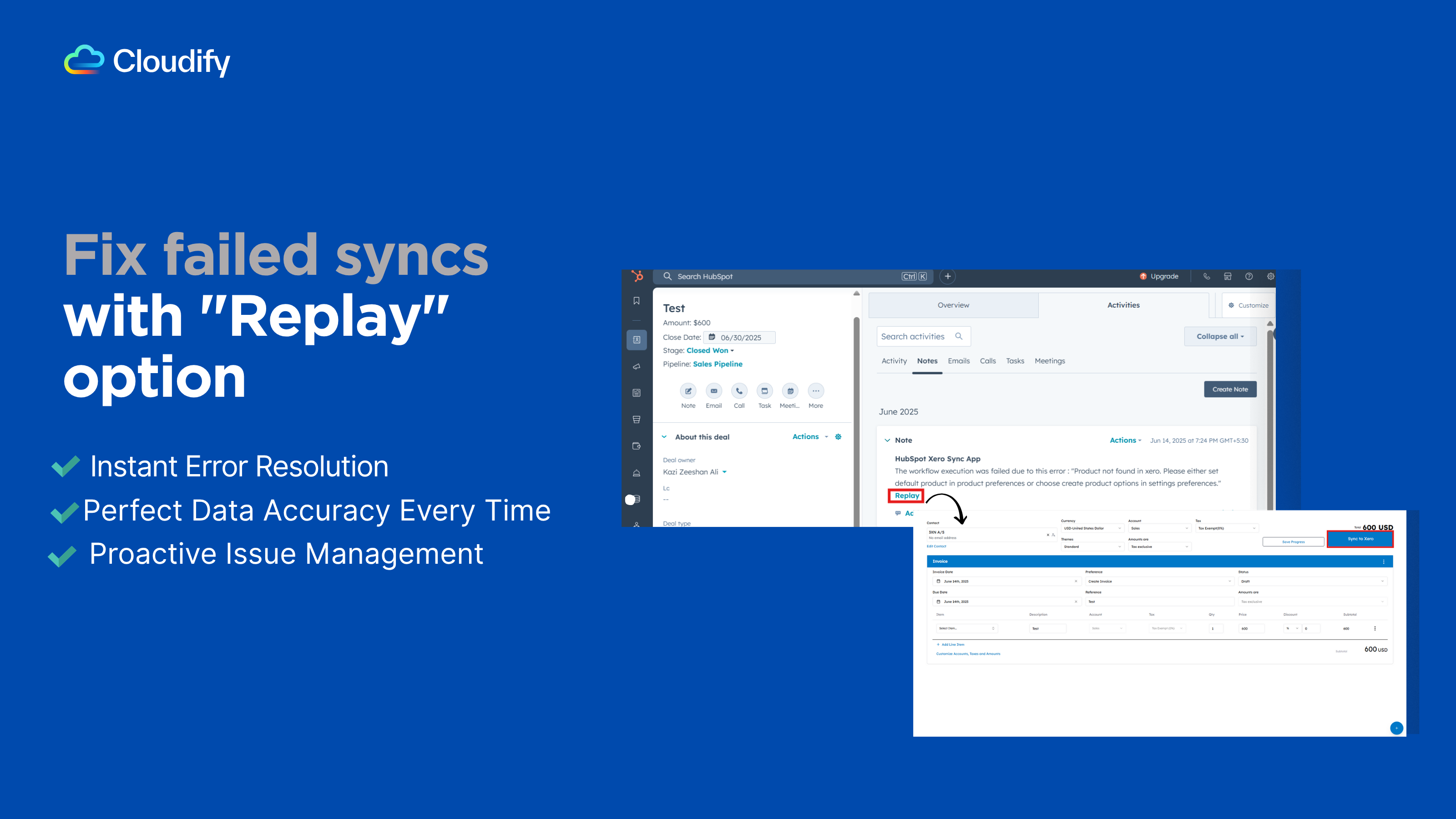Click the HubSpot sprocket logo
The width and height of the screenshot is (1456, 819).
637,276
